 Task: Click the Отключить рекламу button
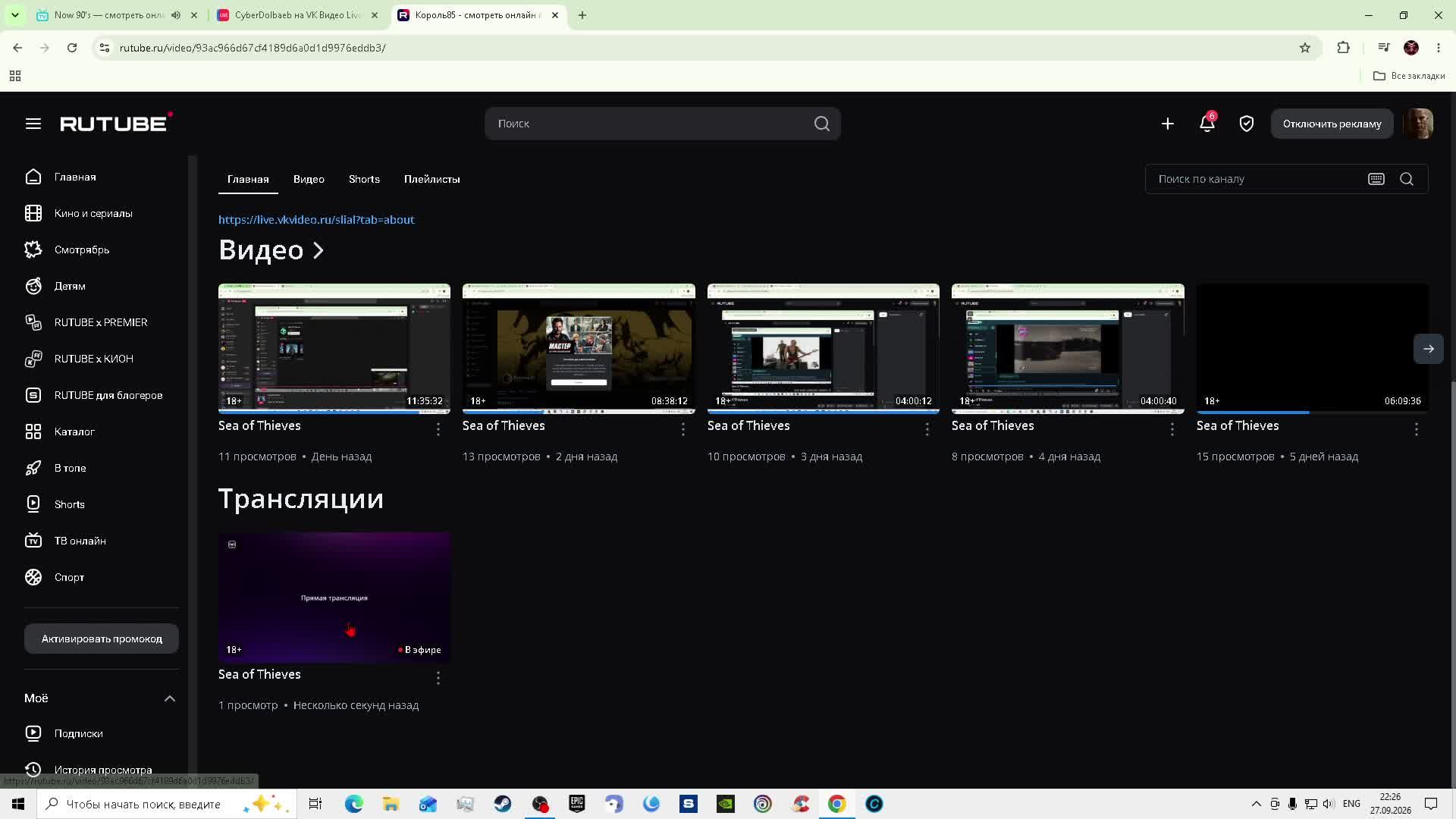[x=1332, y=124]
